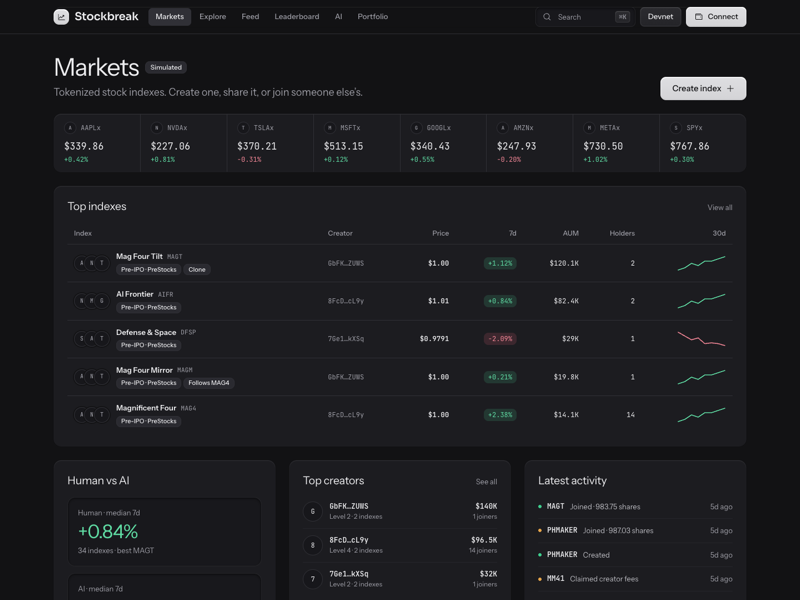Click the $513.15 MSFTx price
Viewport: 800px width, 600px height.
pyautogui.click(x=343, y=146)
